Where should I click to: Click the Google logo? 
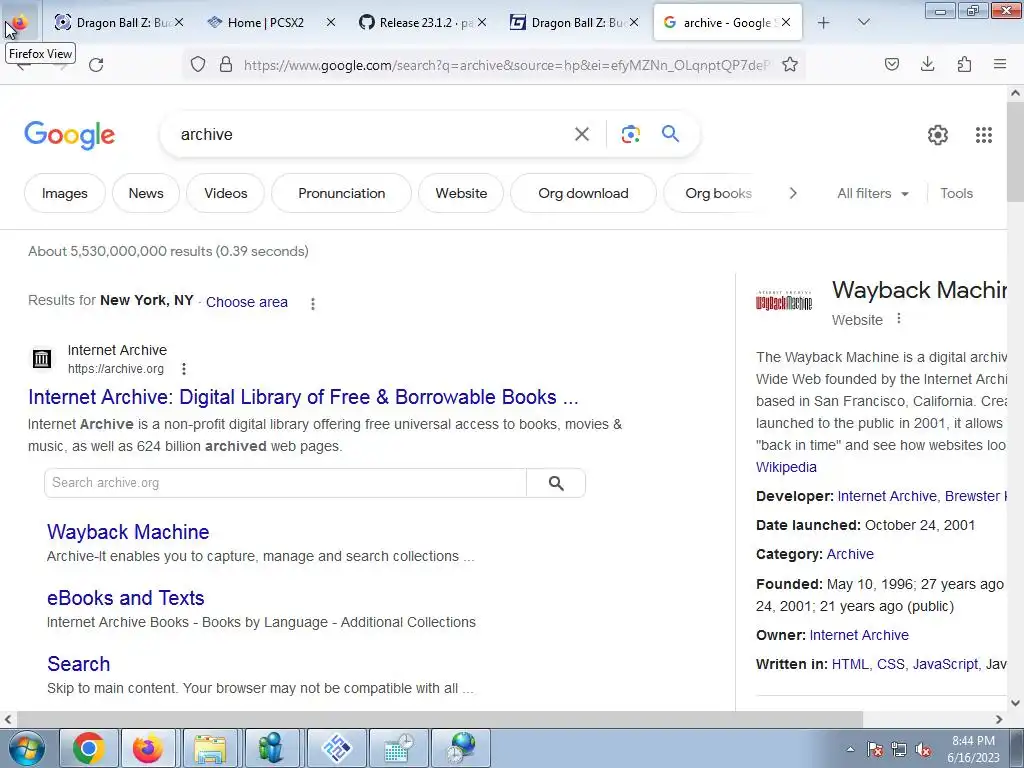(70, 135)
